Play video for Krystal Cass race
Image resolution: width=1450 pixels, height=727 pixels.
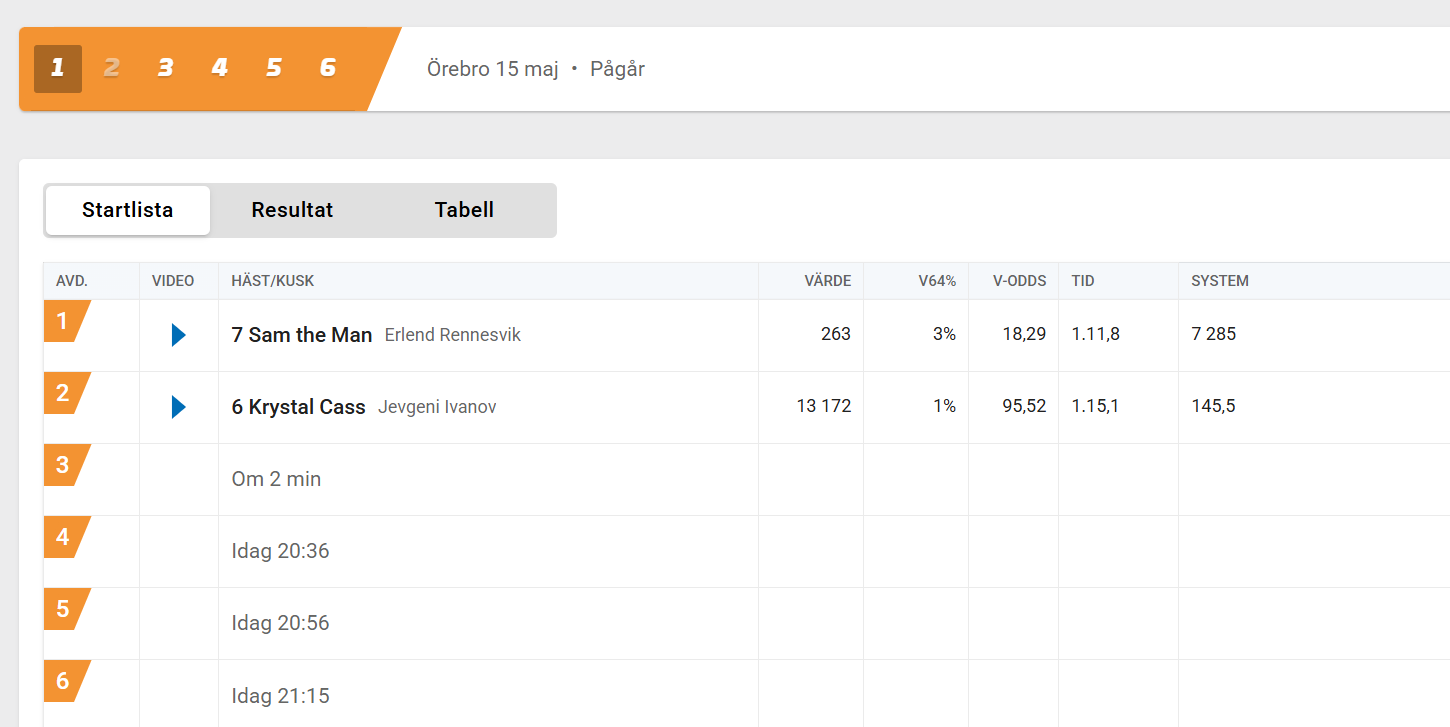(179, 407)
